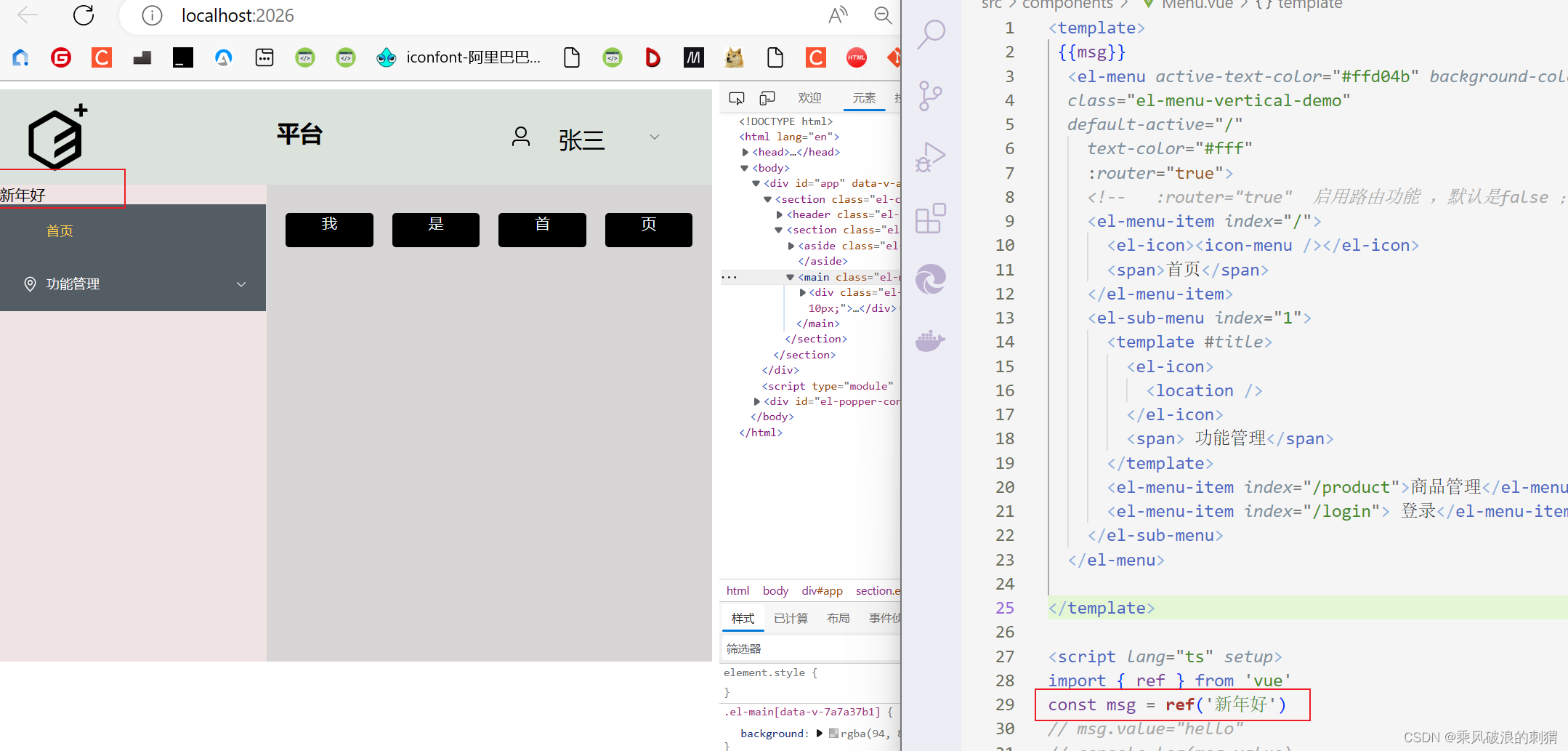Expand the 功能管理 submenu chevron
Screen dimensions: 1568x751
point(241,284)
